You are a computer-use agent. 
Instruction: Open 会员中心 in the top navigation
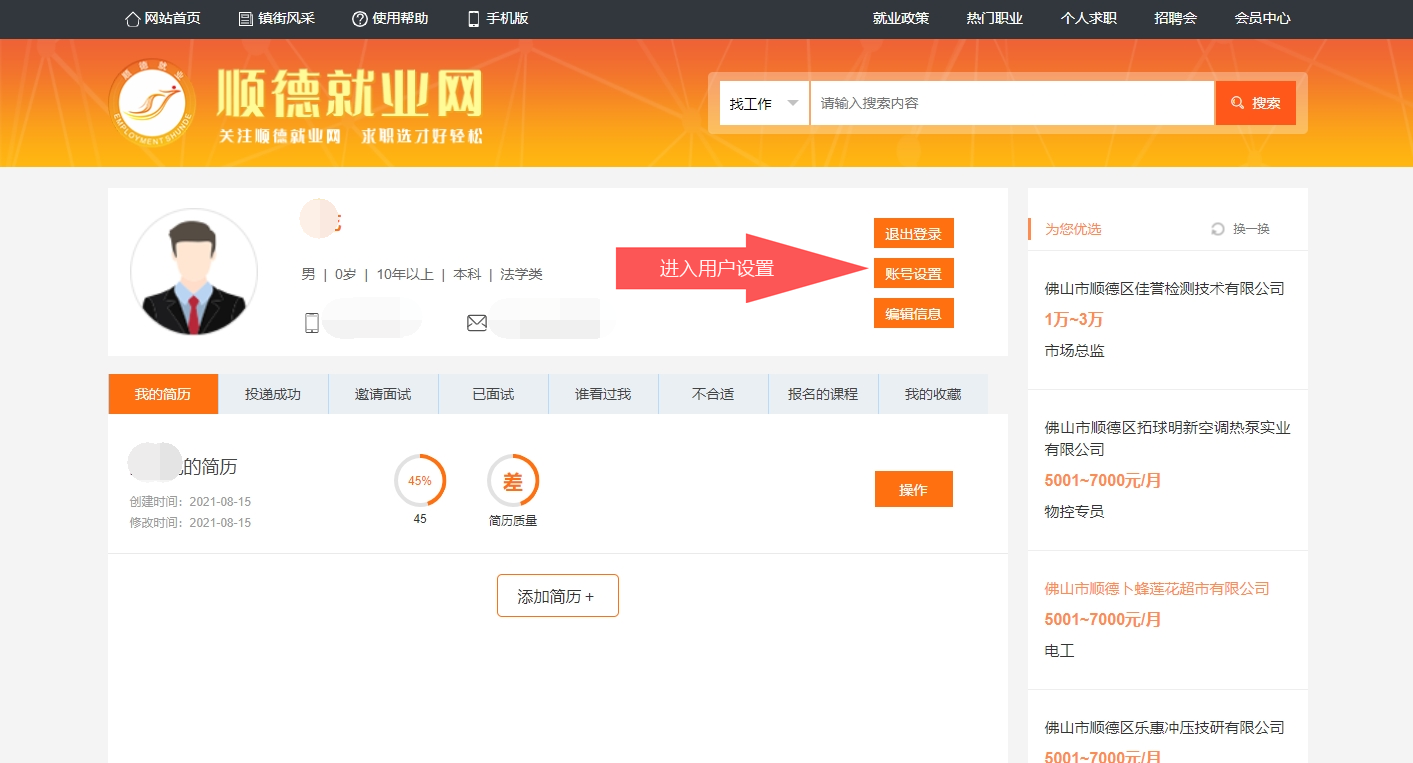(x=1262, y=19)
